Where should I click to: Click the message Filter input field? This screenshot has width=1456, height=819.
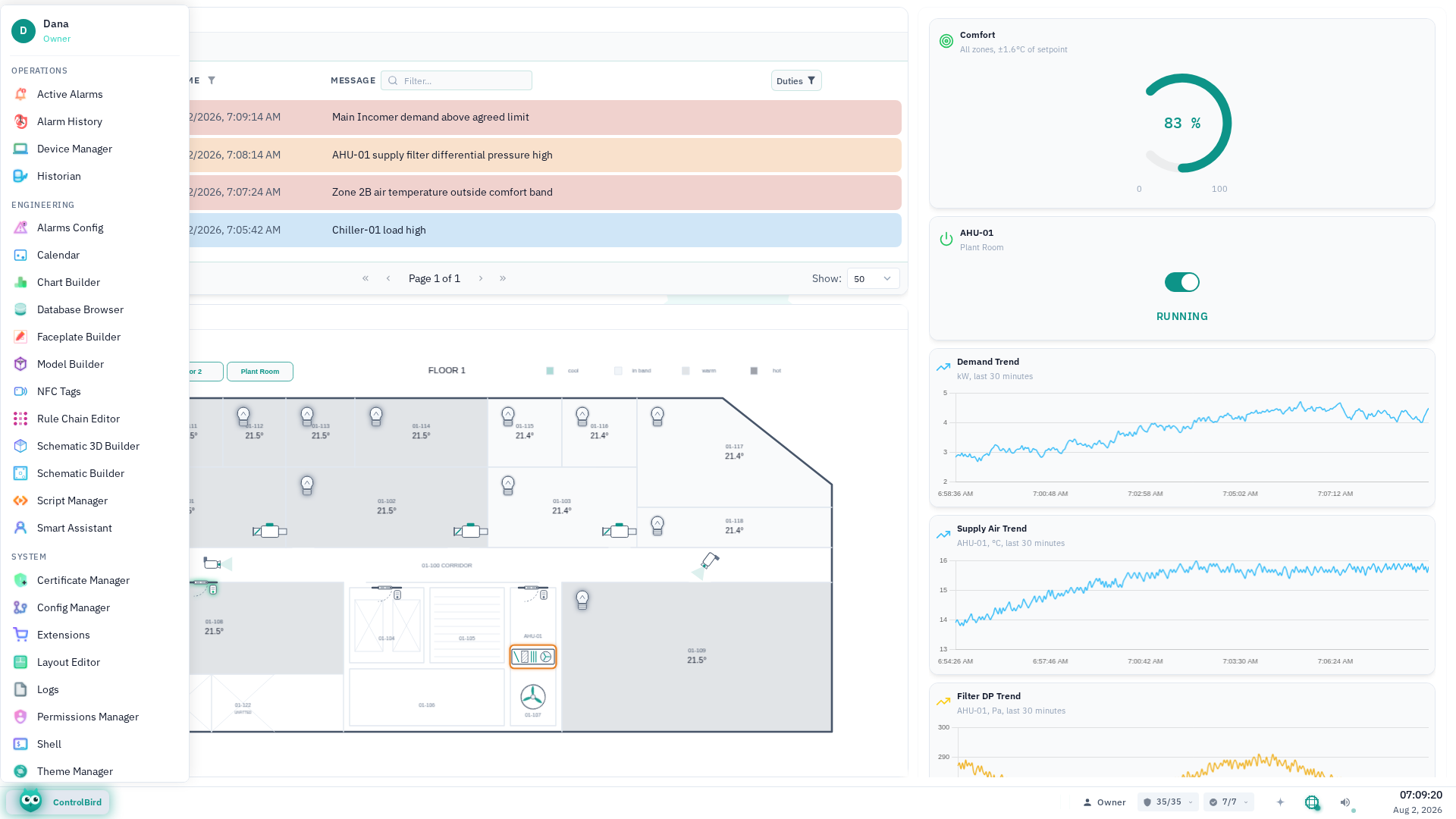coord(457,80)
